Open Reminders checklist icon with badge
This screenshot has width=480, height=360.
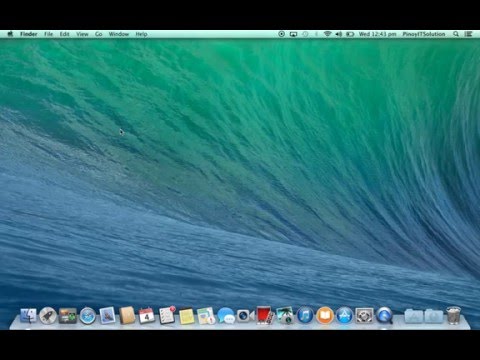[167, 316]
